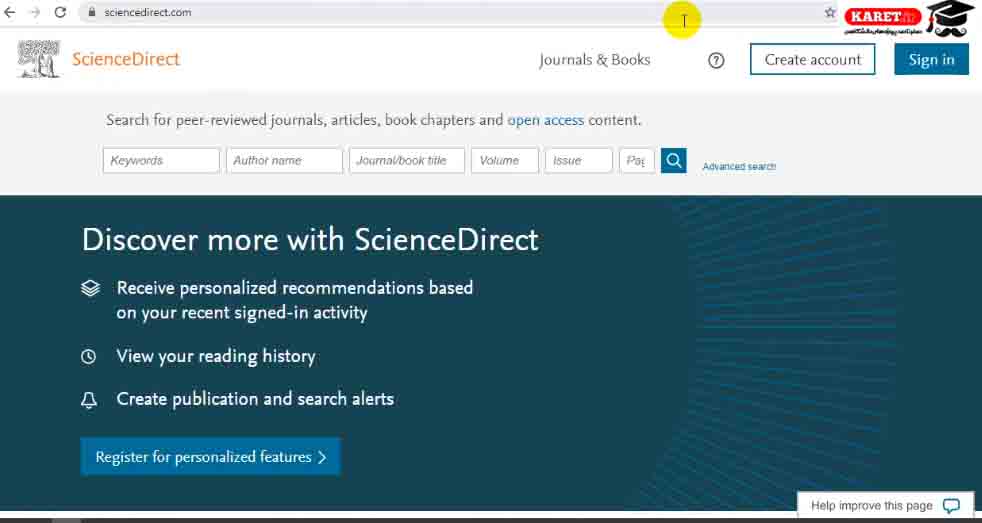
Task: Focus the Keywords search field
Action: pos(161,160)
